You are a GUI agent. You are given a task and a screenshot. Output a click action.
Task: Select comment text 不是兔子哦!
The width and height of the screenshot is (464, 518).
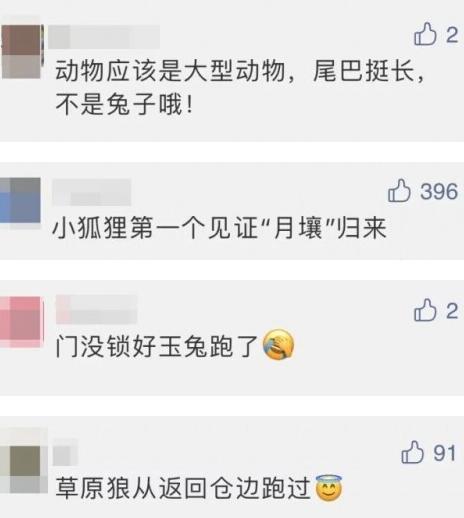124,104
